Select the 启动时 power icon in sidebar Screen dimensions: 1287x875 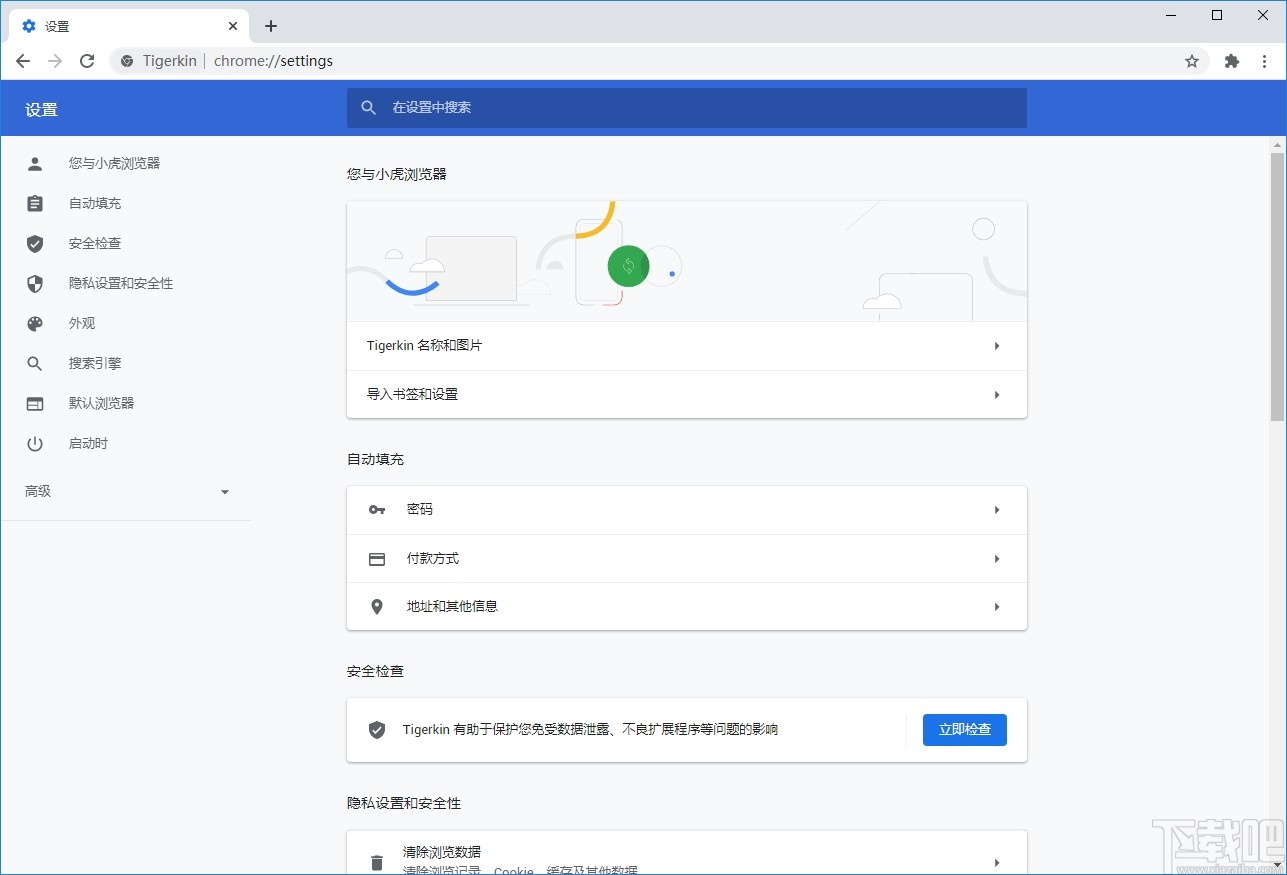point(35,443)
